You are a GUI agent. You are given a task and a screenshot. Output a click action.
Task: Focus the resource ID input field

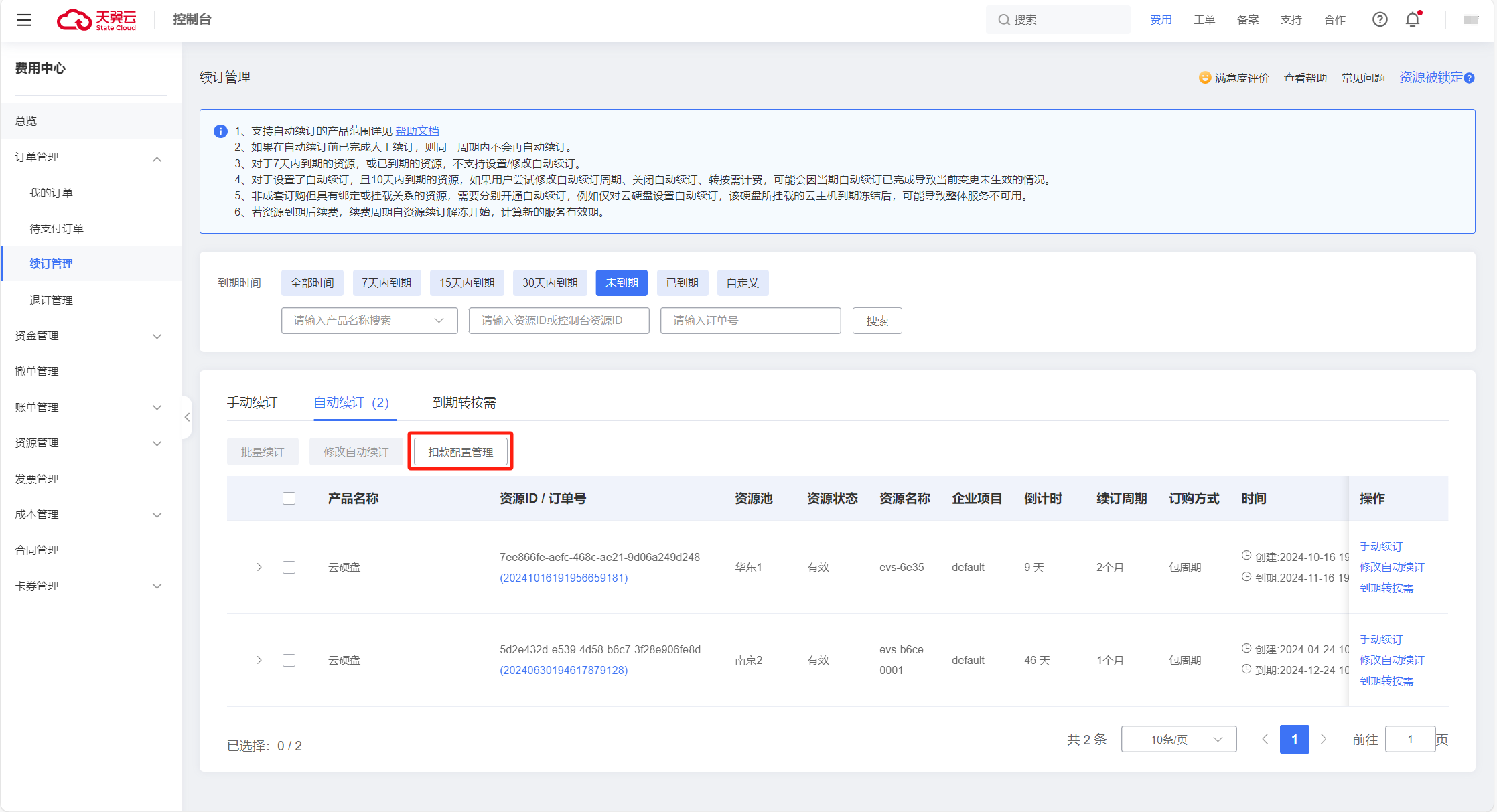coord(559,321)
